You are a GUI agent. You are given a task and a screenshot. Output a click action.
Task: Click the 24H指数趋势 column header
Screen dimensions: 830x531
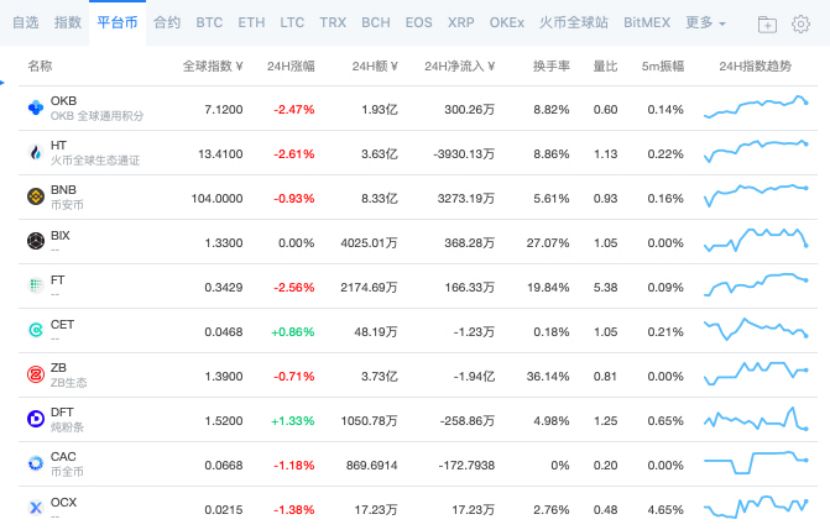click(x=755, y=66)
